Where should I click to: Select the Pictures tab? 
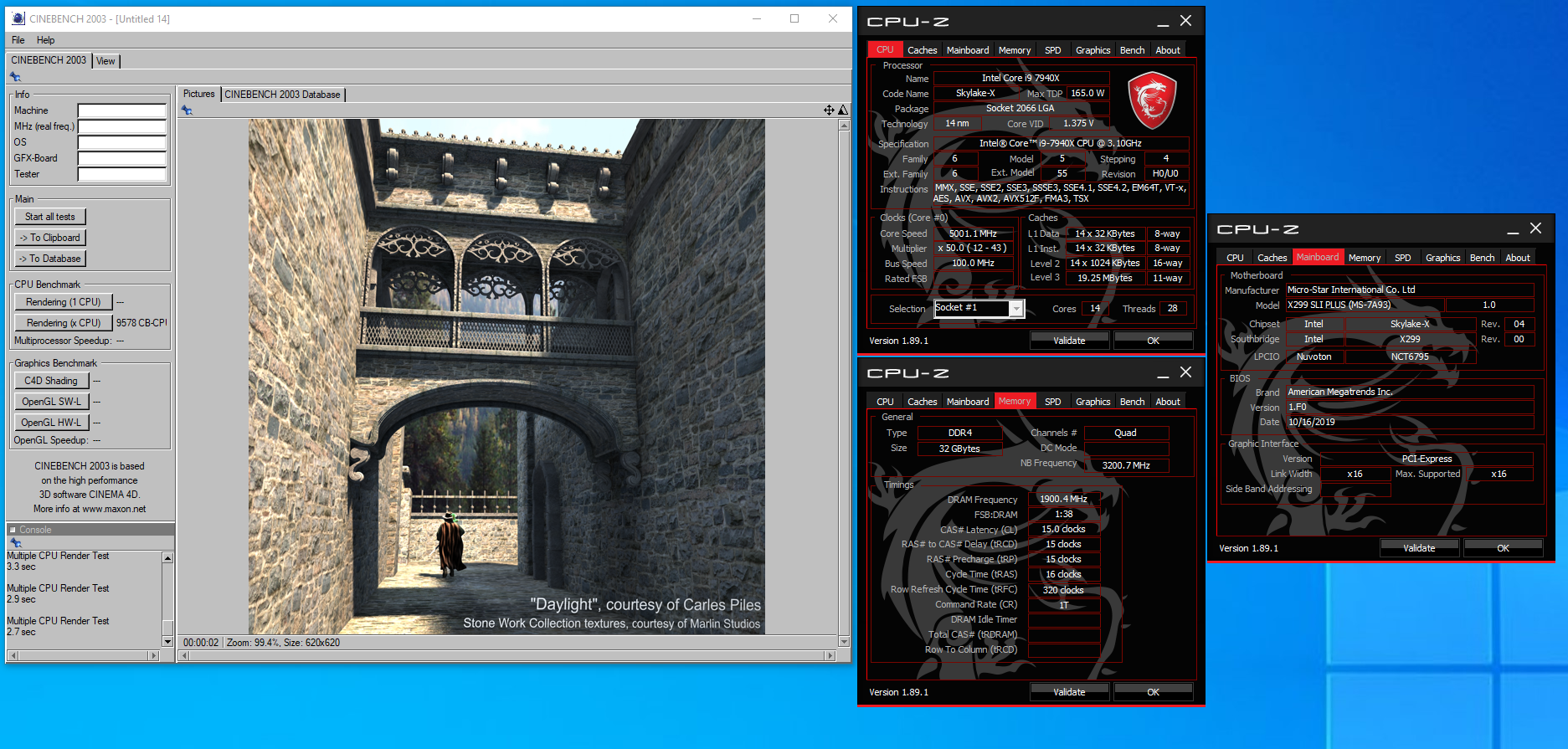click(198, 94)
